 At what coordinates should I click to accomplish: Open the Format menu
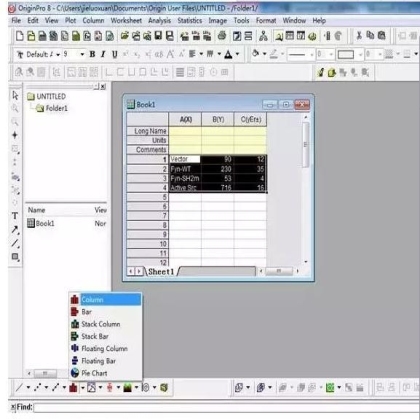click(266, 21)
